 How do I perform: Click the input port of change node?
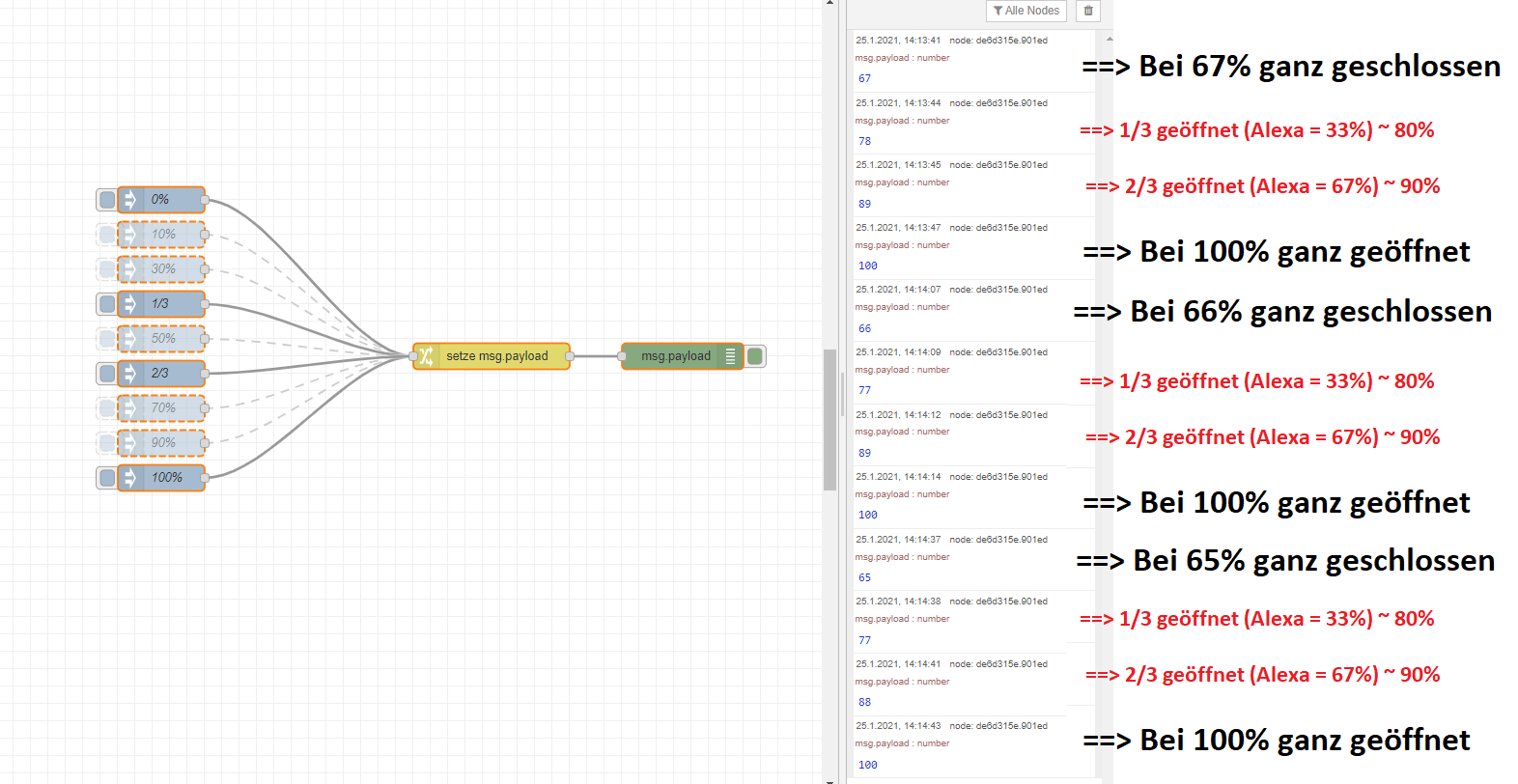click(413, 356)
